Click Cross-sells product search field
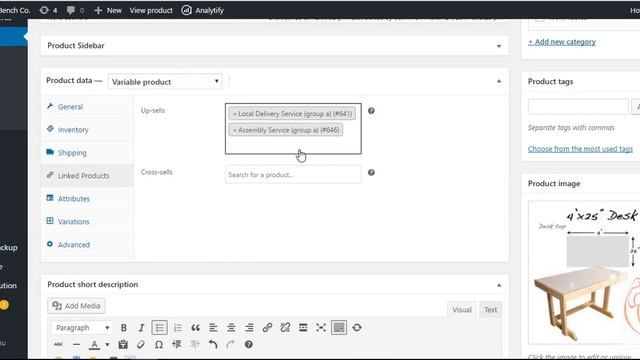The image size is (640, 360). [293, 175]
